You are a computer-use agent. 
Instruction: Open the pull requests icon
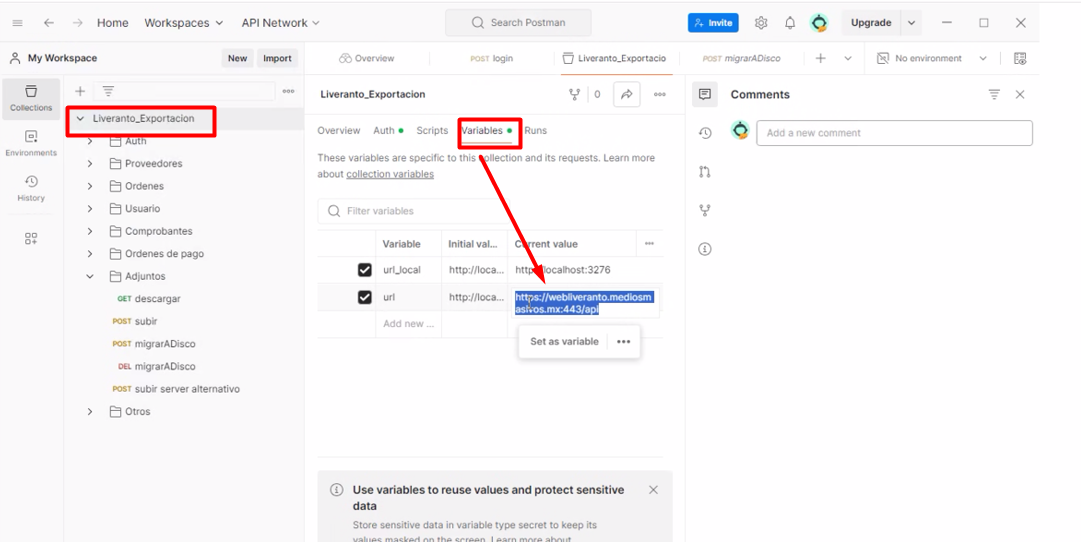click(705, 172)
